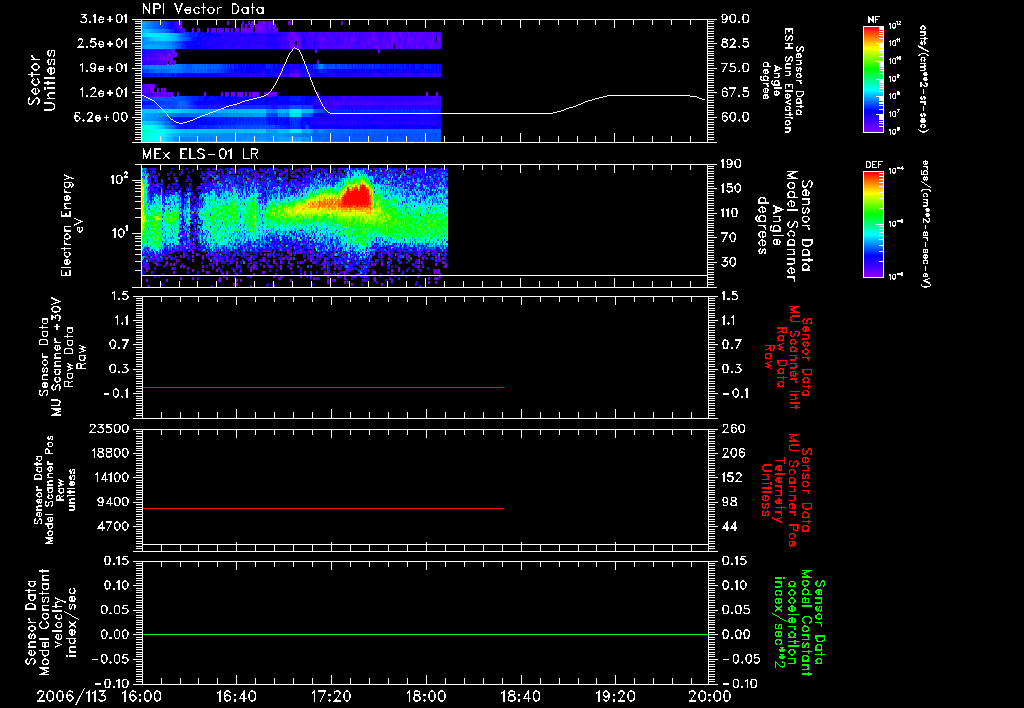The height and width of the screenshot is (708, 1024).
Task: Click the '260' telemetry tick label
Action: (x=732, y=428)
